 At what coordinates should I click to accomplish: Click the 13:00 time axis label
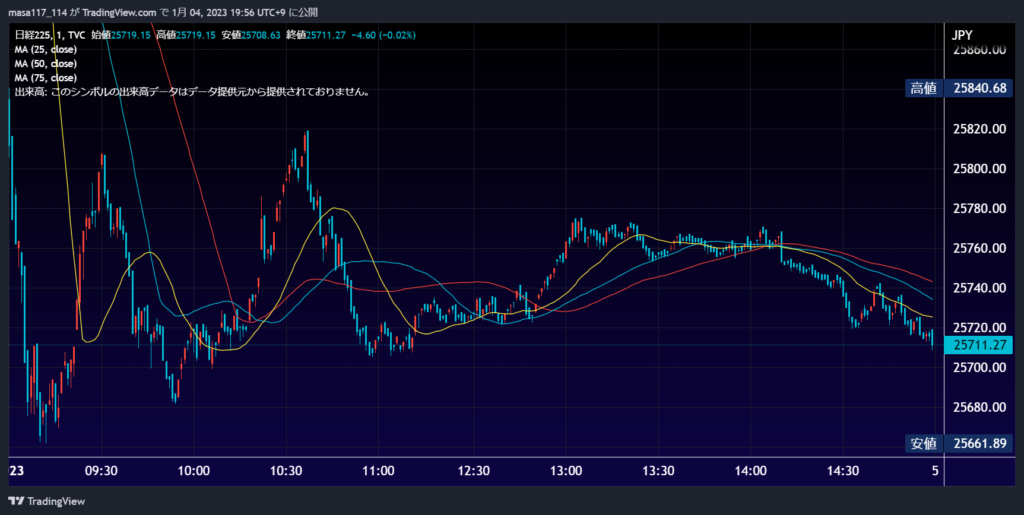[564, 471]
